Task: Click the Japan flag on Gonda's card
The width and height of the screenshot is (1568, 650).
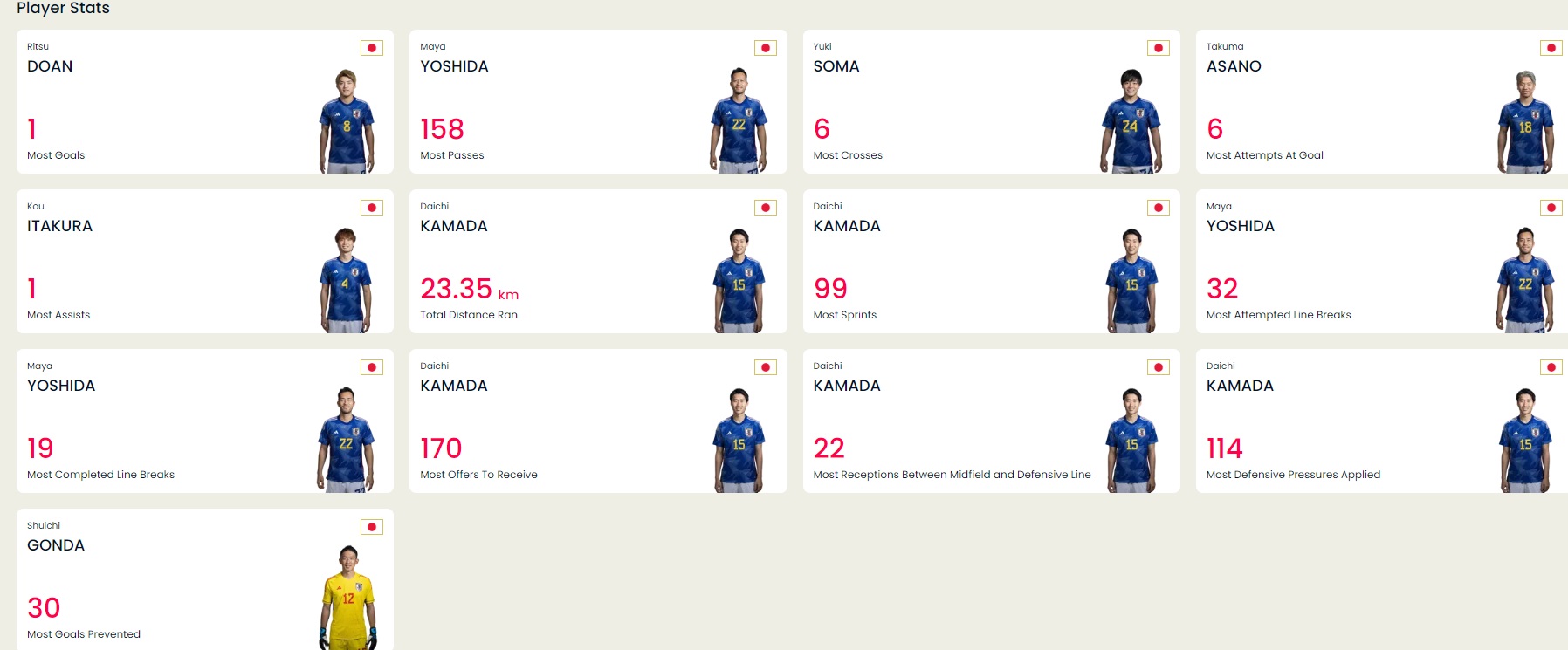Action: [x=372, y=527]
